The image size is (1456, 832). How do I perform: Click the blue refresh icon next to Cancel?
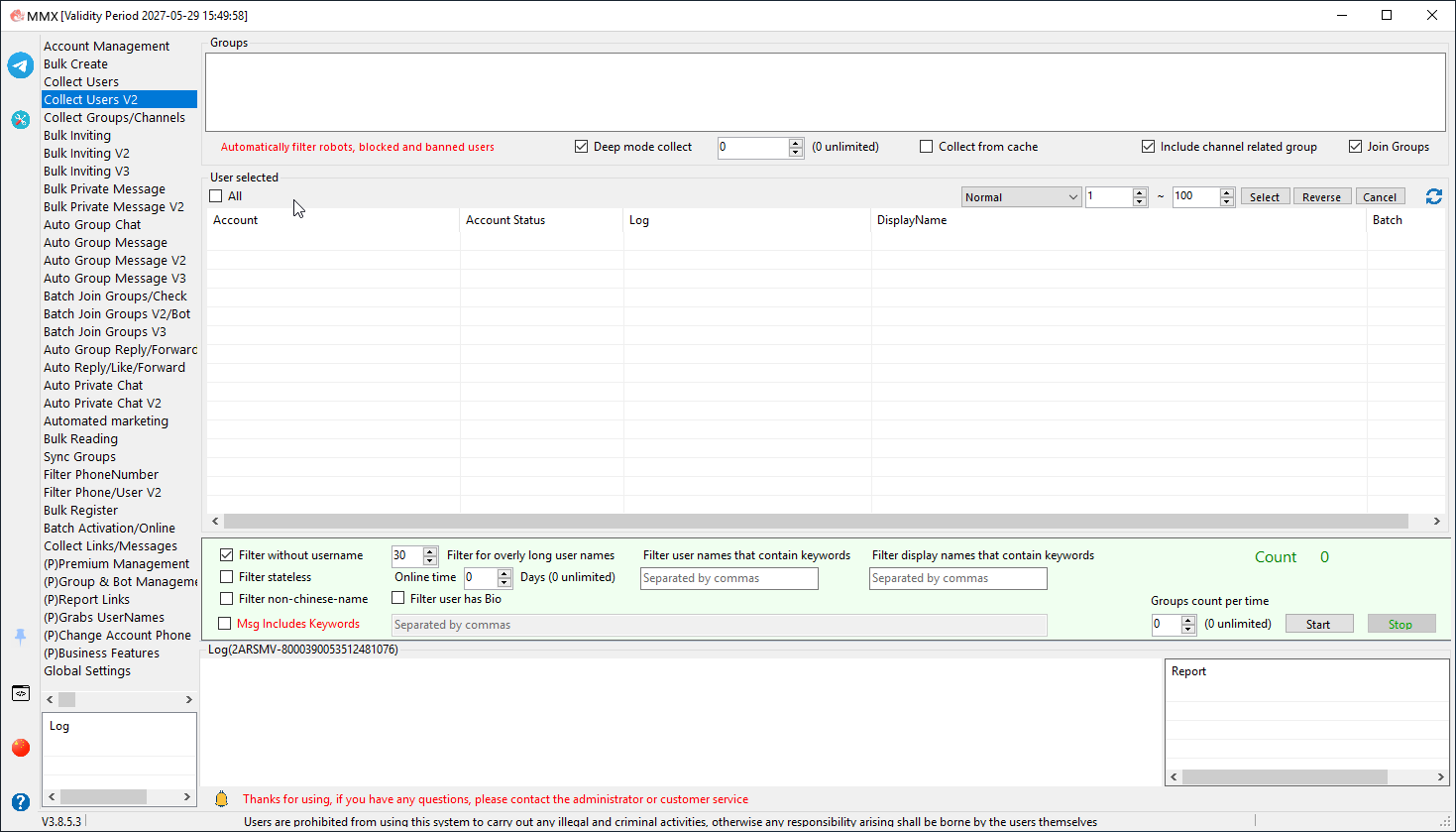[1434, 196]
